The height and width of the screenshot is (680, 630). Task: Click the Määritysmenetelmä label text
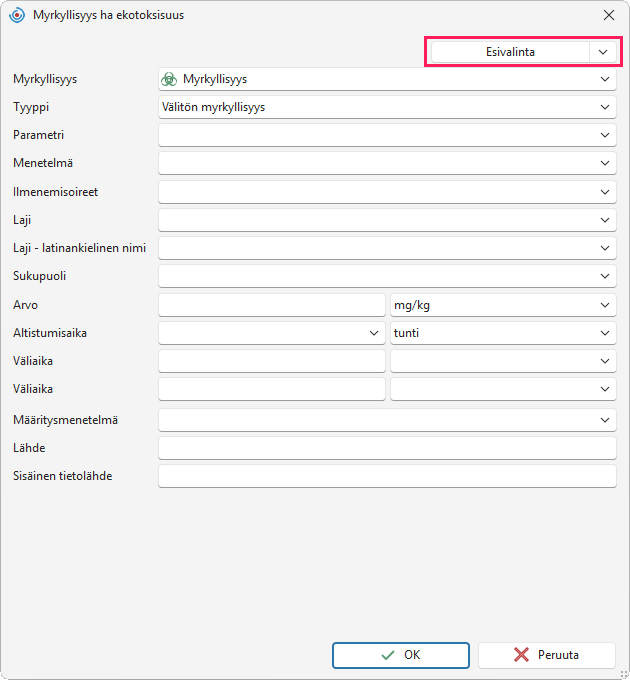click(x=65, y=420)
